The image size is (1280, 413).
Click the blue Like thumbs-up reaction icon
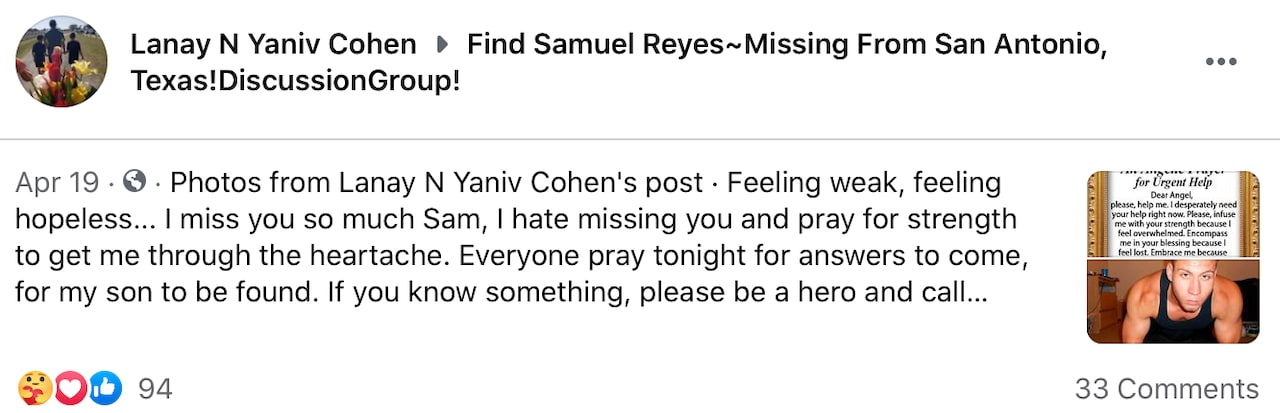click(x=105, y=388)
